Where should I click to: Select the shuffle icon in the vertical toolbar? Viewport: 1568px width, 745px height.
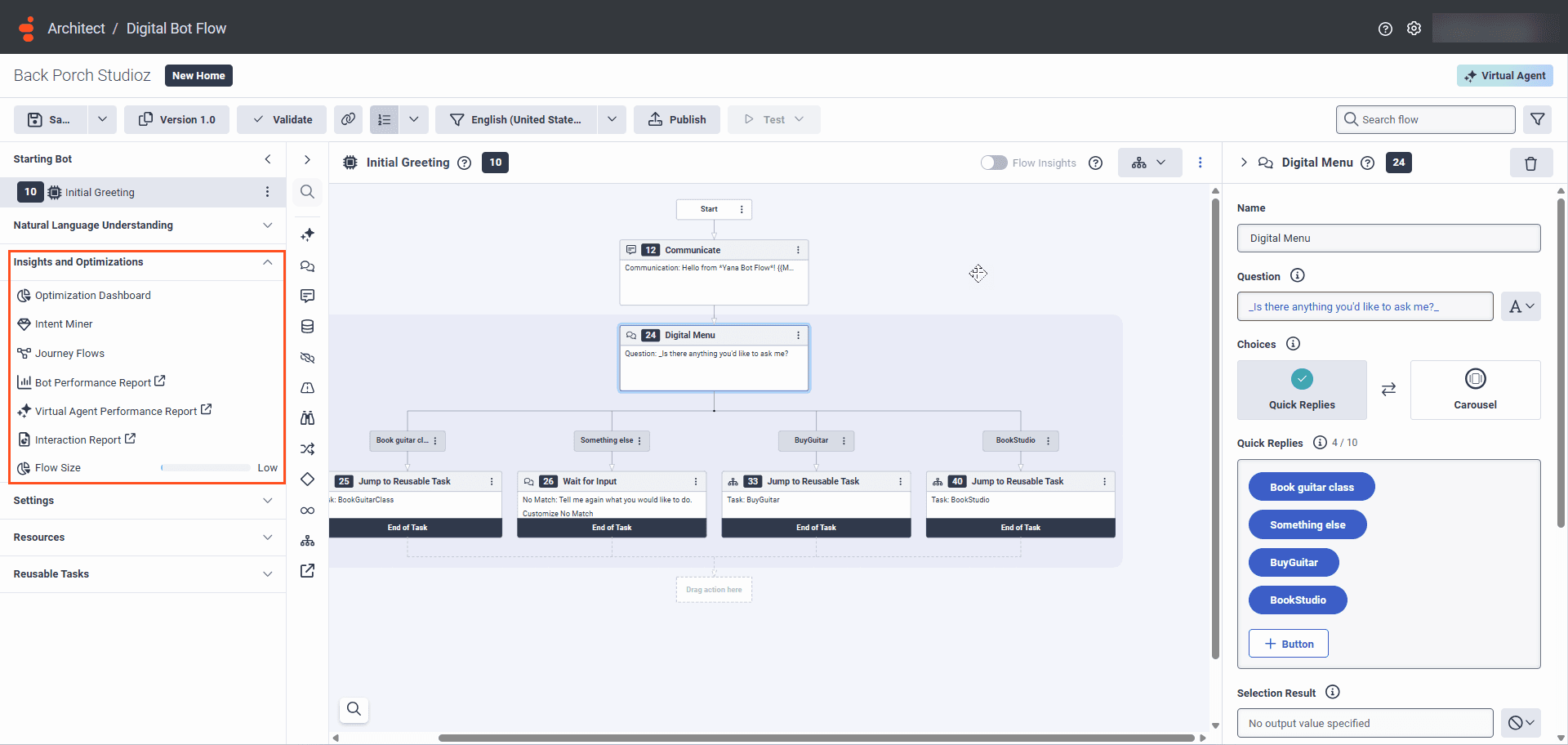point(307,448)
